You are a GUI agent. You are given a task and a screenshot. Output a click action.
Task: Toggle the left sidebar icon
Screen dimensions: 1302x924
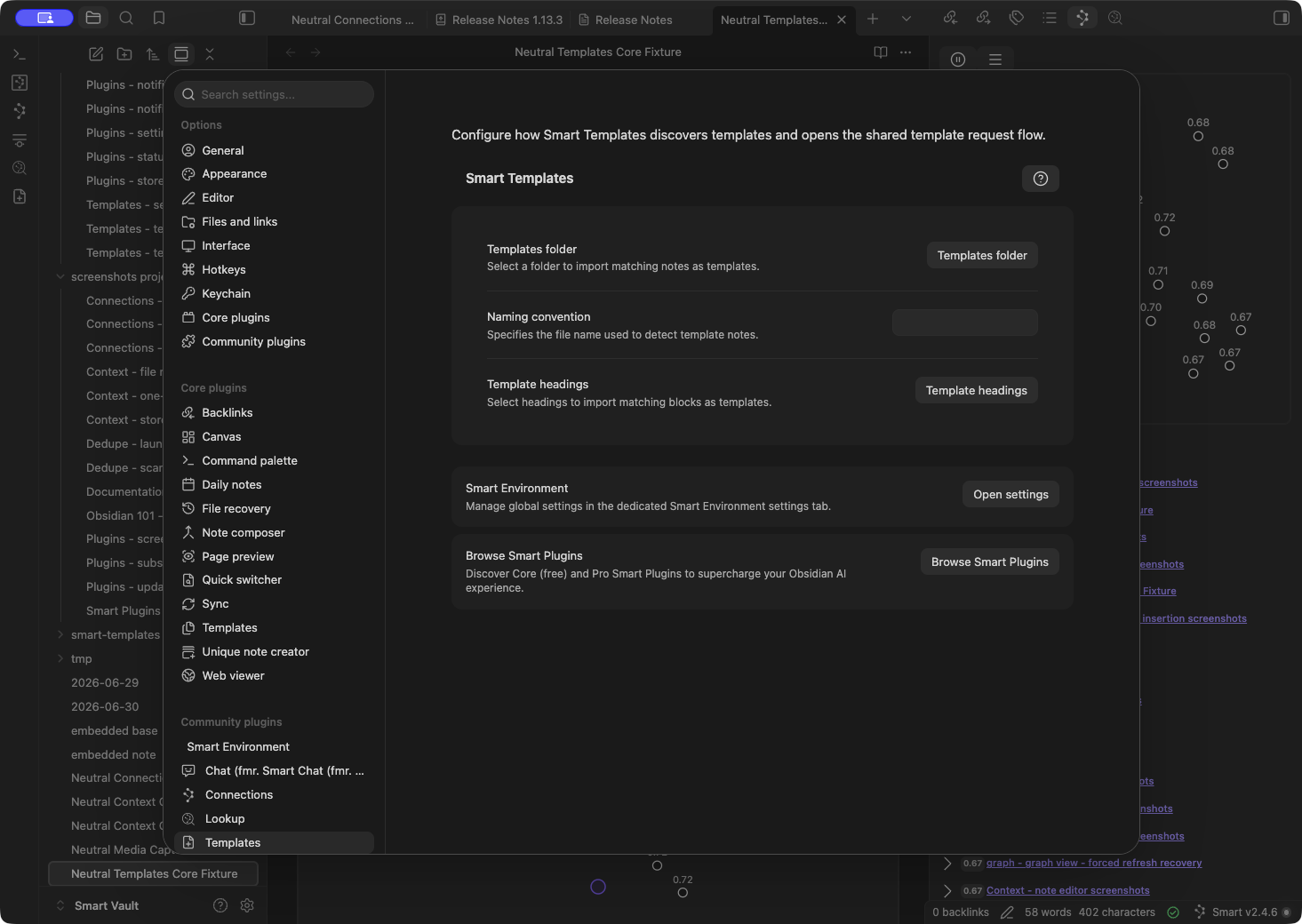coord(247,18)
